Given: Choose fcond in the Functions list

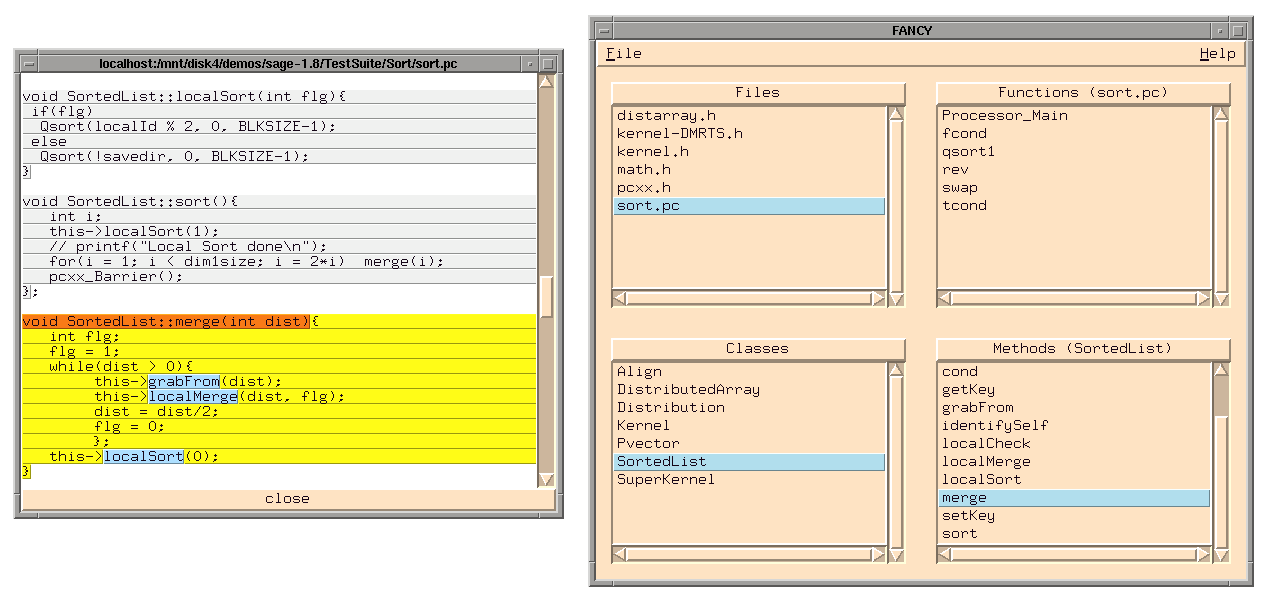Looking at the screenshot, I should (1074, 134).
